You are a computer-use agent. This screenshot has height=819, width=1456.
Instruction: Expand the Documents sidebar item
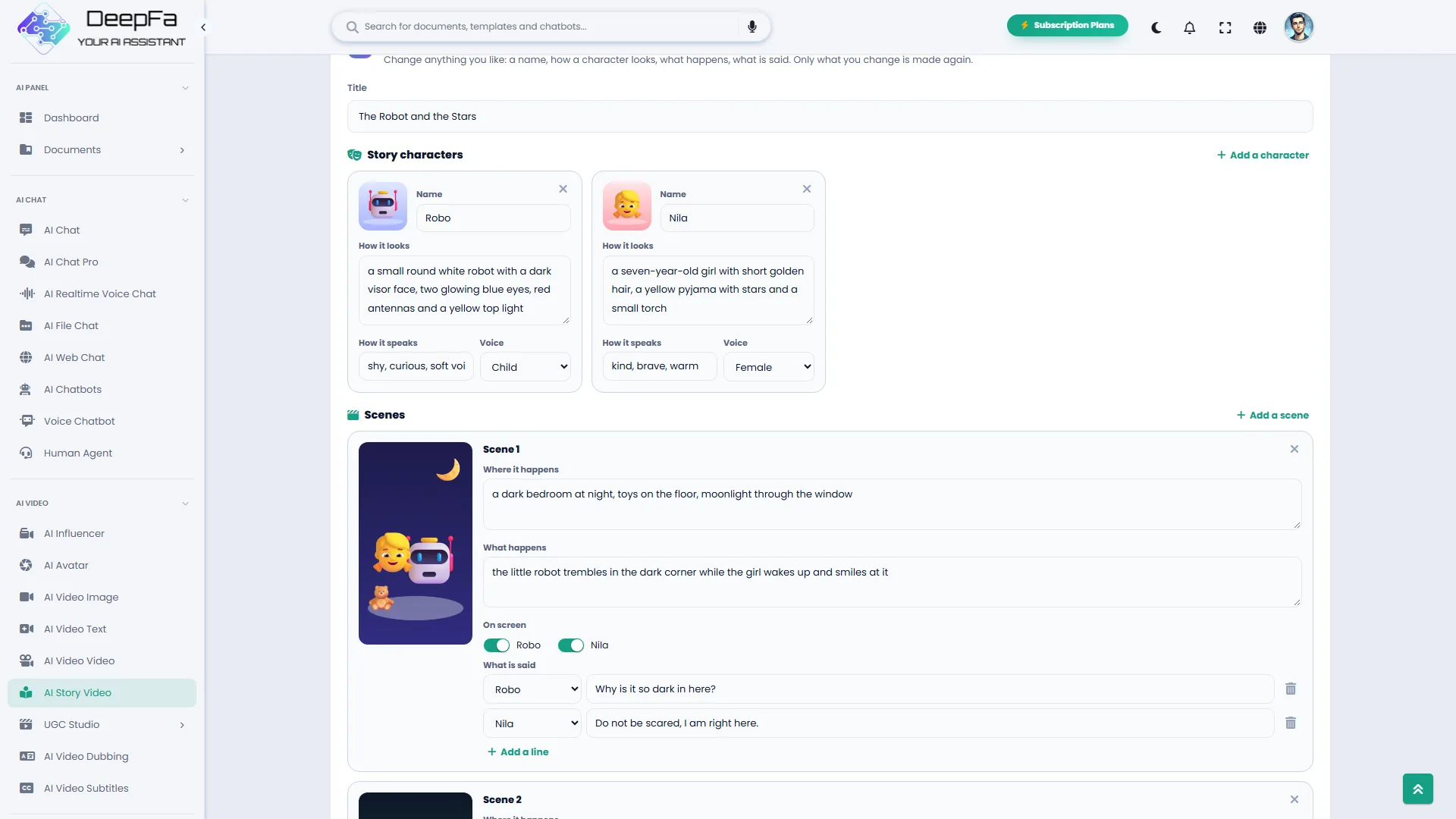pos(102,149)
